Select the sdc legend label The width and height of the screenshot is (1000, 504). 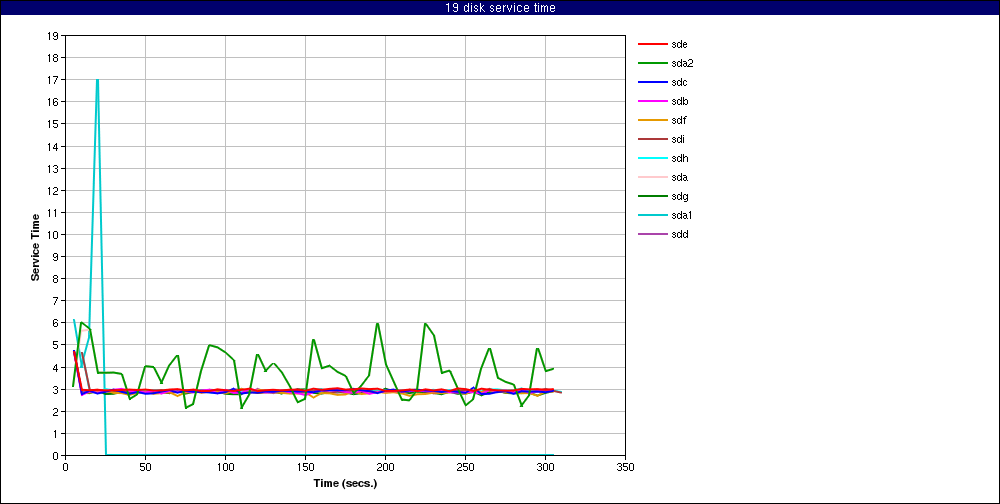(x=679, y=82)
